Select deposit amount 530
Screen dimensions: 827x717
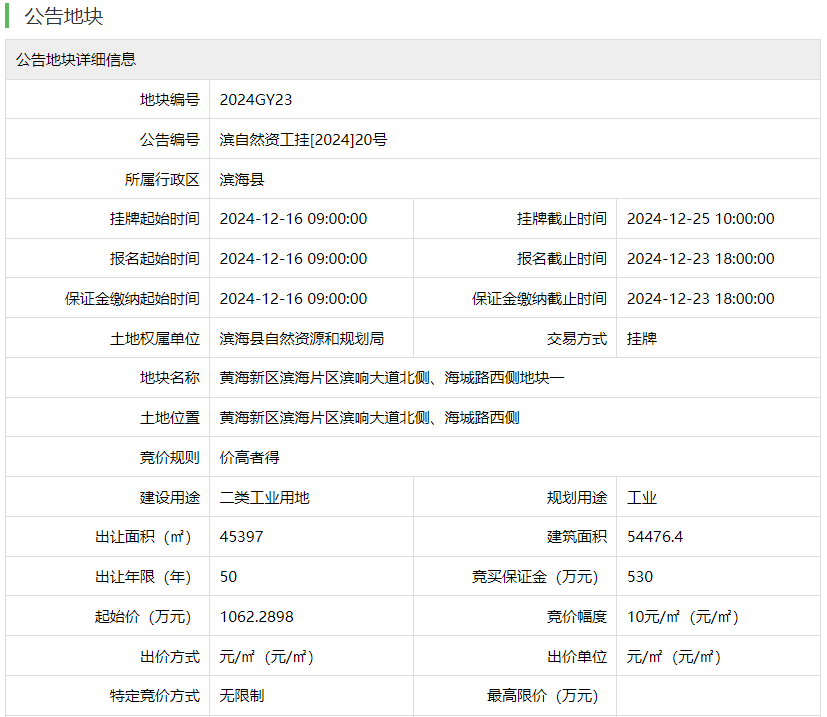[640, 577]
